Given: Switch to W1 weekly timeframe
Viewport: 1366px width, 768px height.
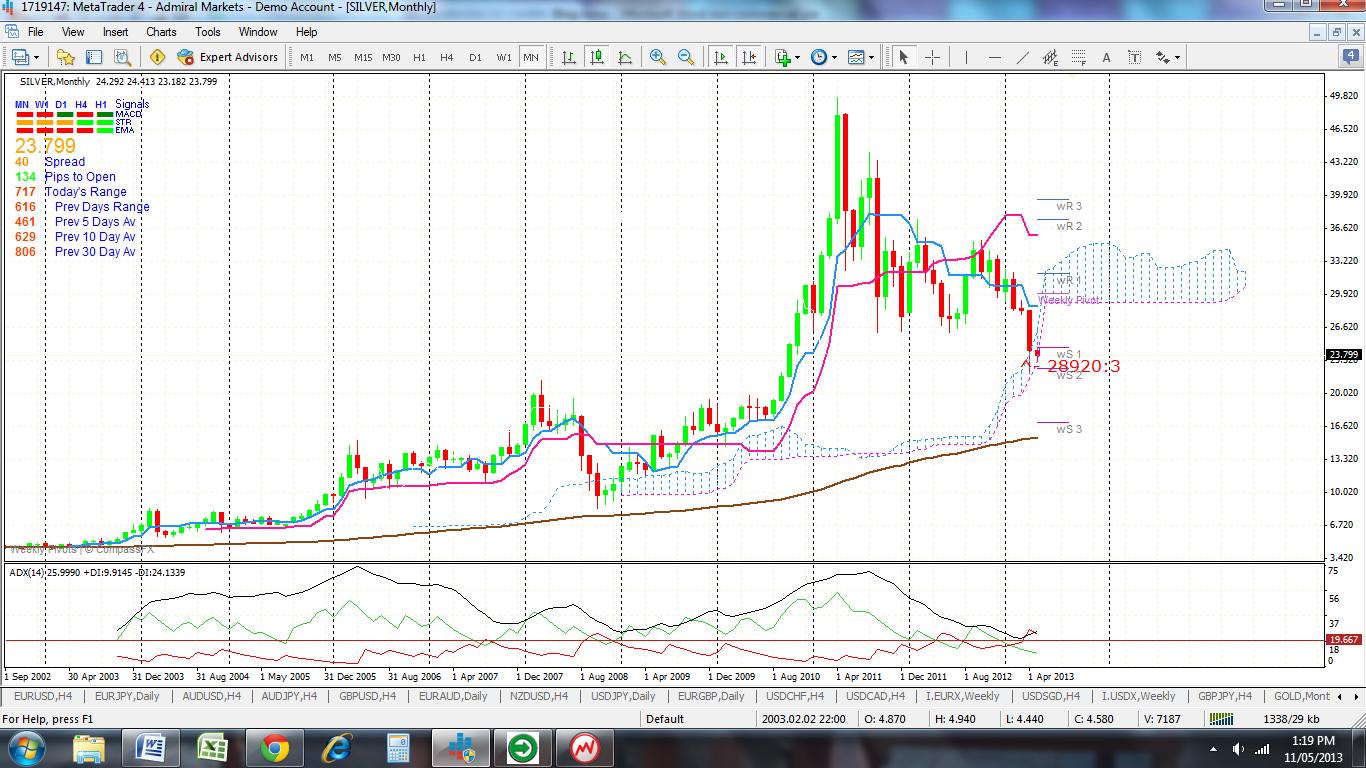Looking at the screenshot, I should [504, 57].
